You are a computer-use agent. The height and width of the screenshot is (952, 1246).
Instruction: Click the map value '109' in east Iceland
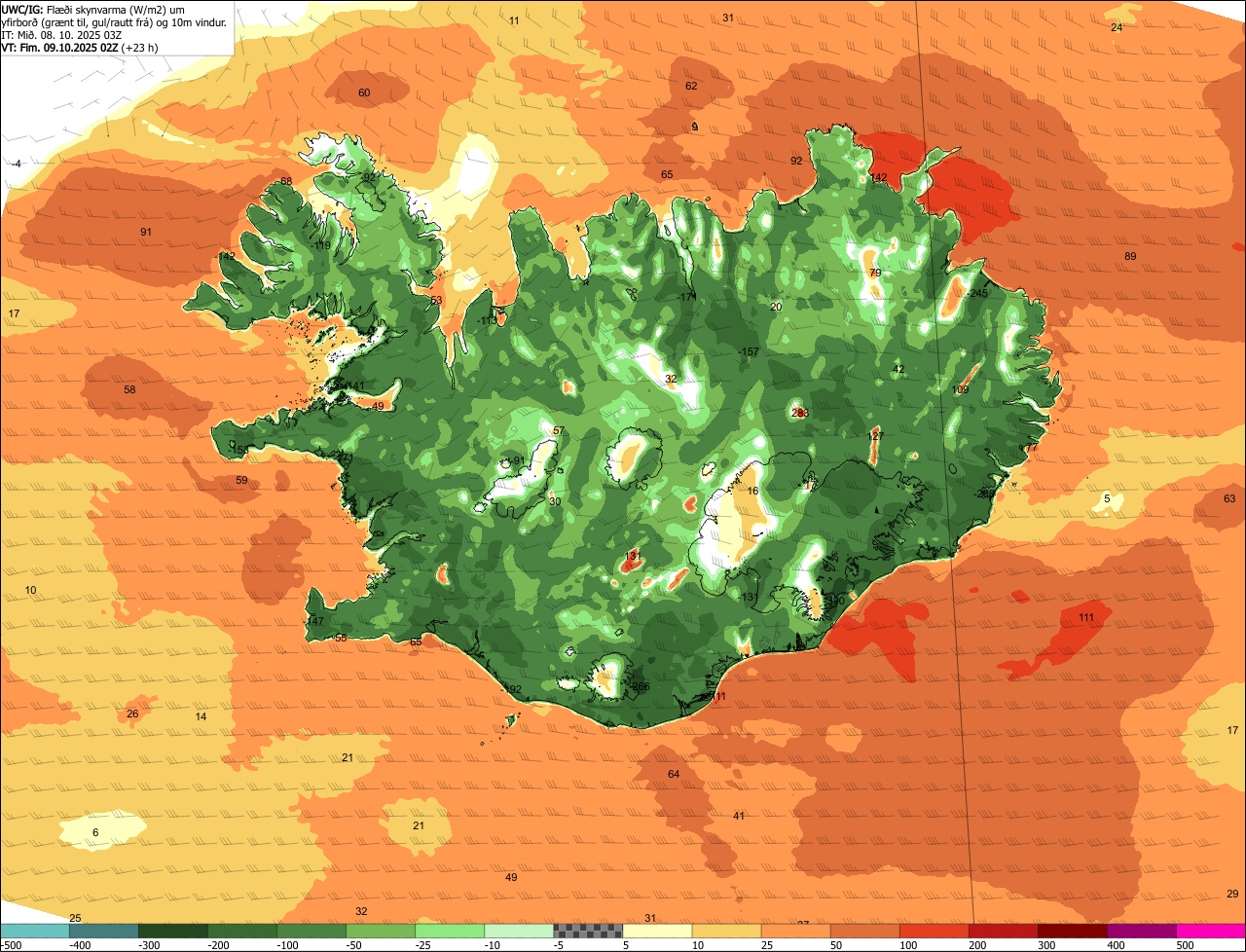tap(961, 389)
